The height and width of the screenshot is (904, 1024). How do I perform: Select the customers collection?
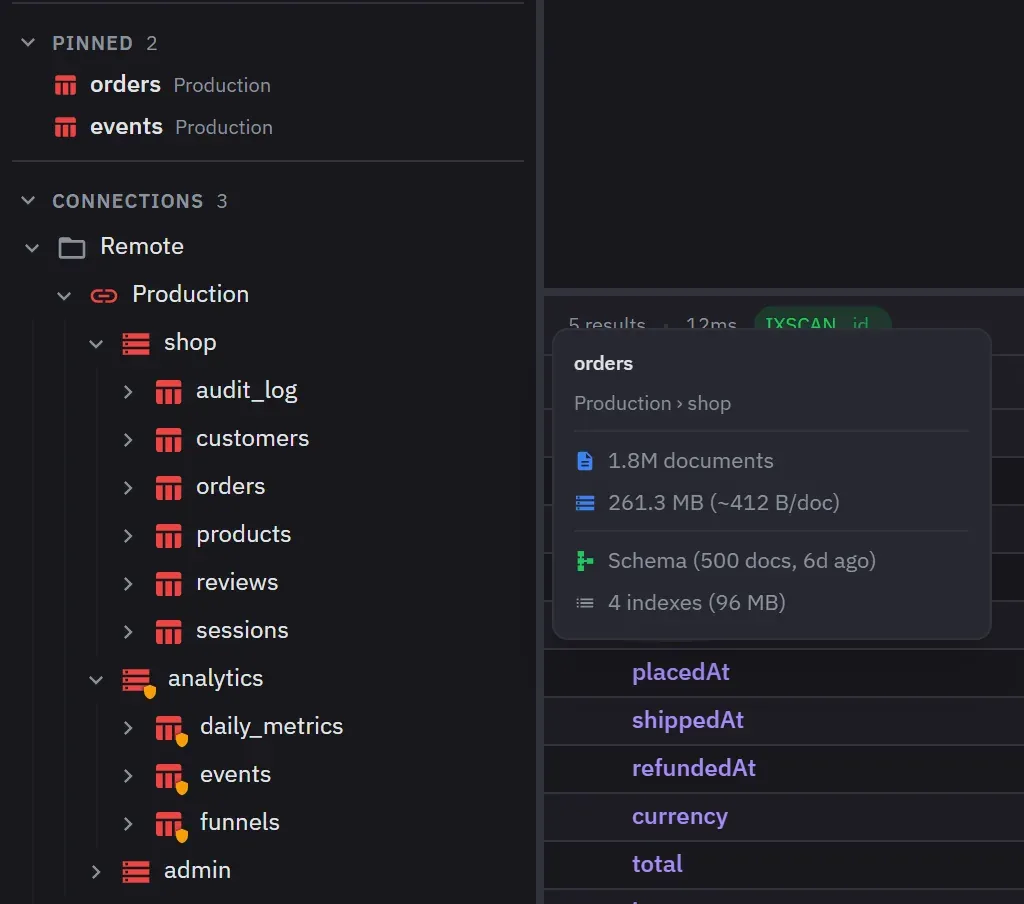click(x=252, y=439)
